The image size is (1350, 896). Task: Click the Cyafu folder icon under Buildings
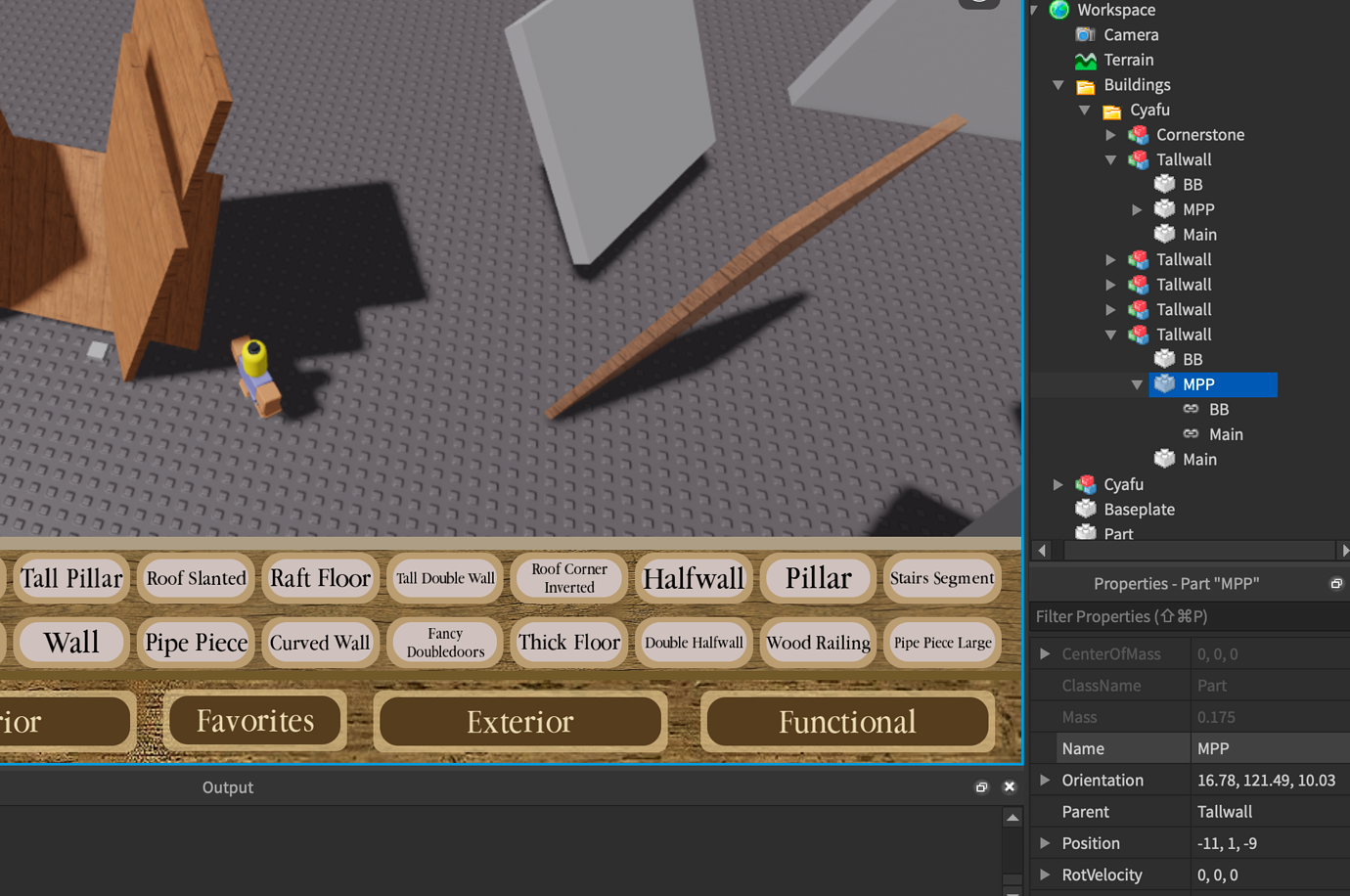1112,110
